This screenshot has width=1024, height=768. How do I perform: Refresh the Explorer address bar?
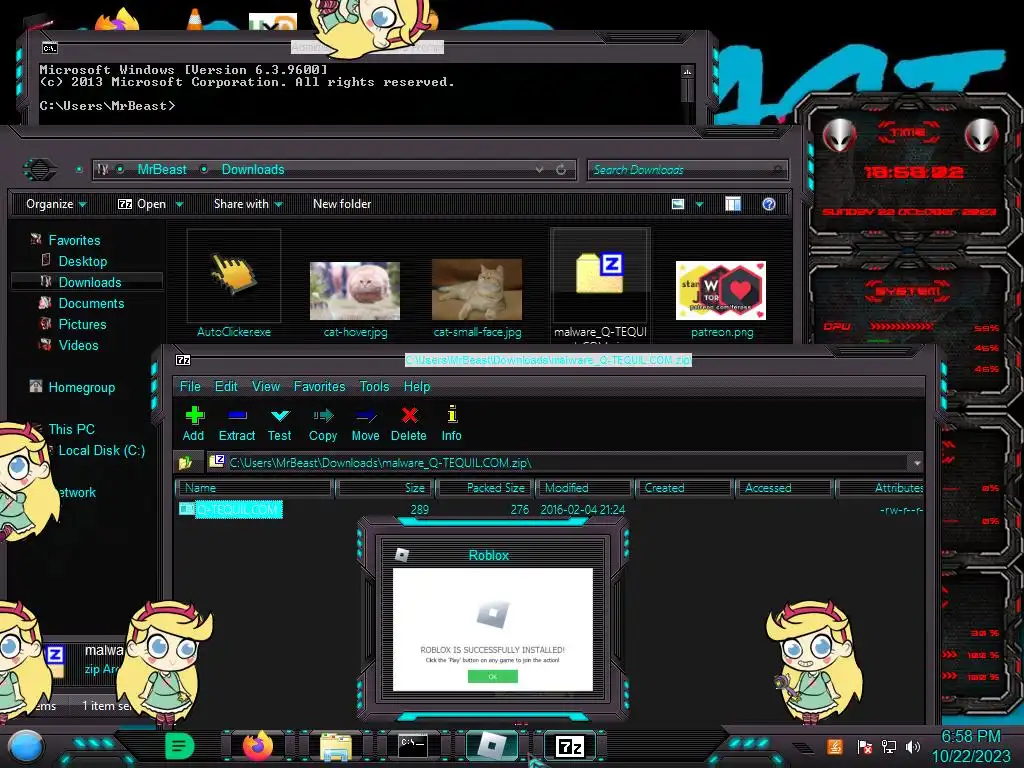pyautogui.click(x=561, y=170)
